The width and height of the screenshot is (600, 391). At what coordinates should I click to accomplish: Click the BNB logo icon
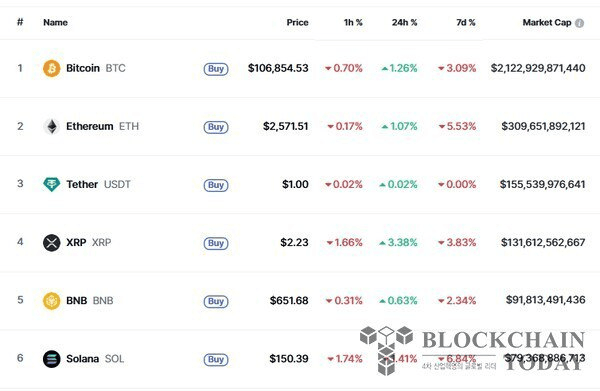coord(51,301)
